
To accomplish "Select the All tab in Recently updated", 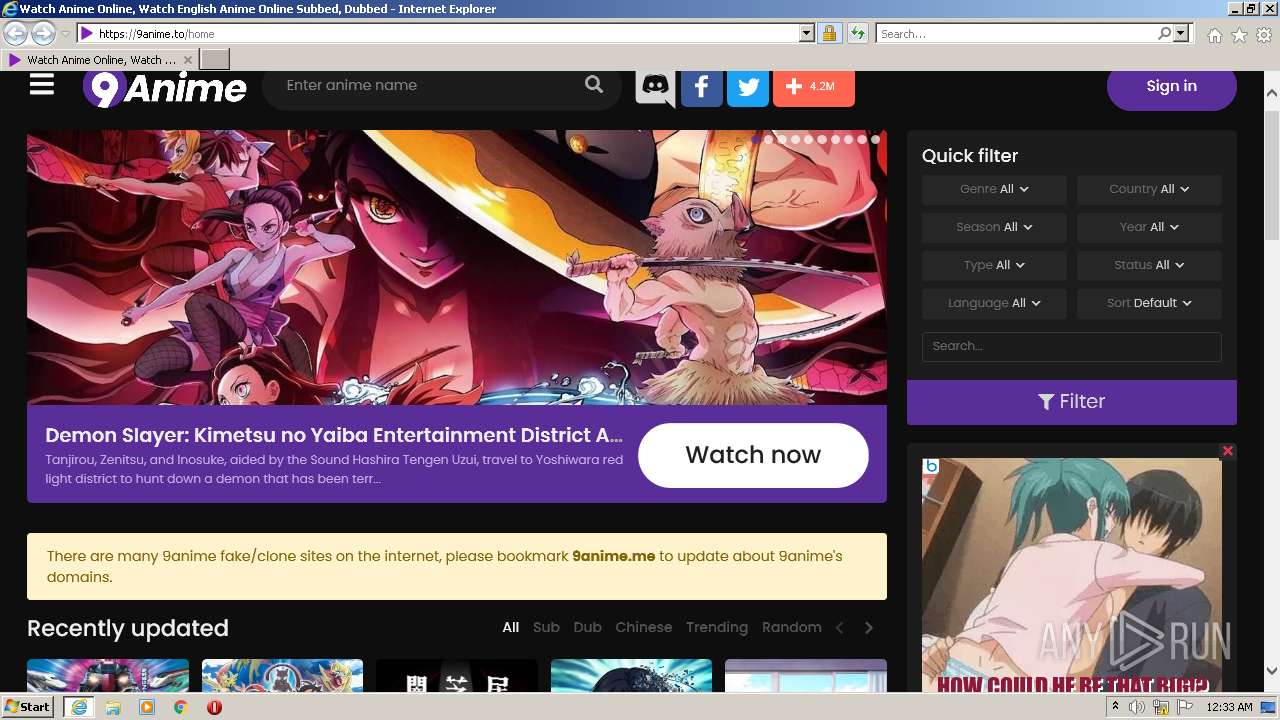I will click(511, 627).
